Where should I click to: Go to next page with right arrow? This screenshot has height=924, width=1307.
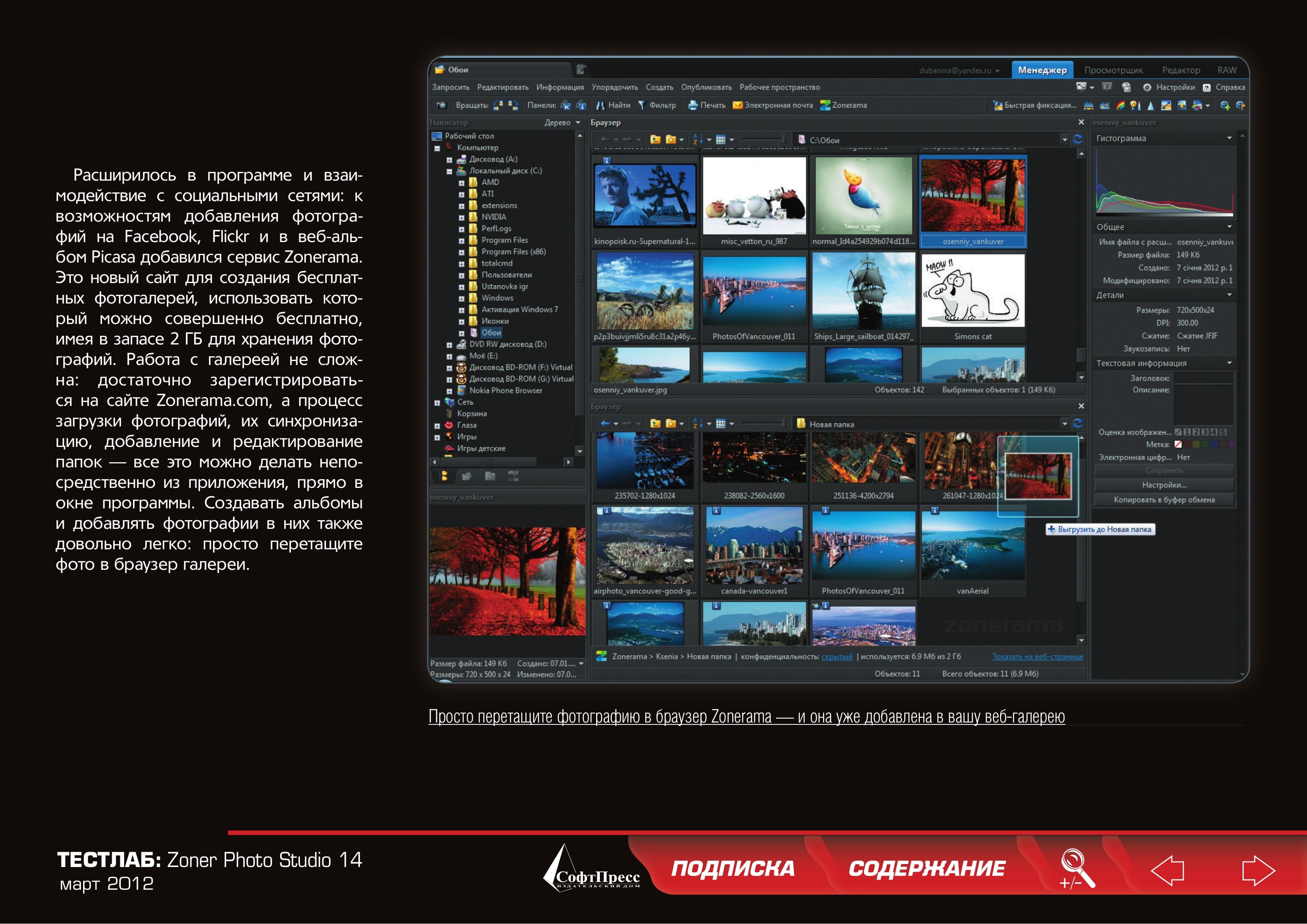(x=1257, y=870)
